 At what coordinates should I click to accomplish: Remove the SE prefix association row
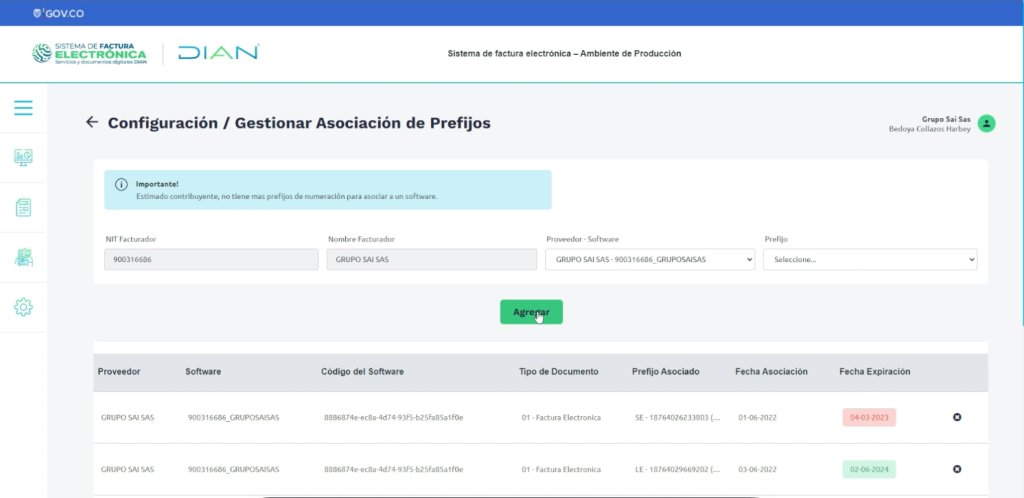957,417
